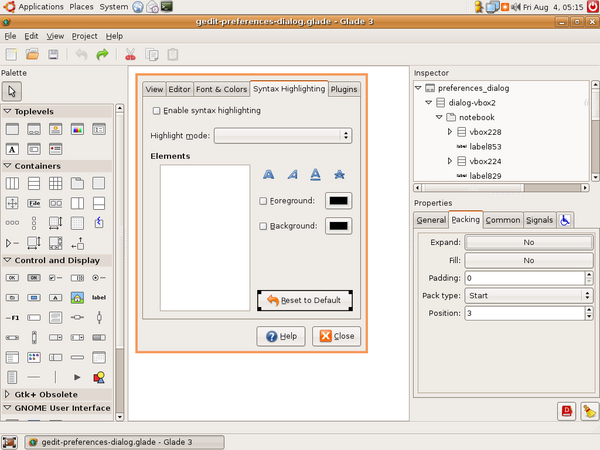Cut selection with the scissors icon
Screen dimensions: 600x450
[x=130, y=54]
